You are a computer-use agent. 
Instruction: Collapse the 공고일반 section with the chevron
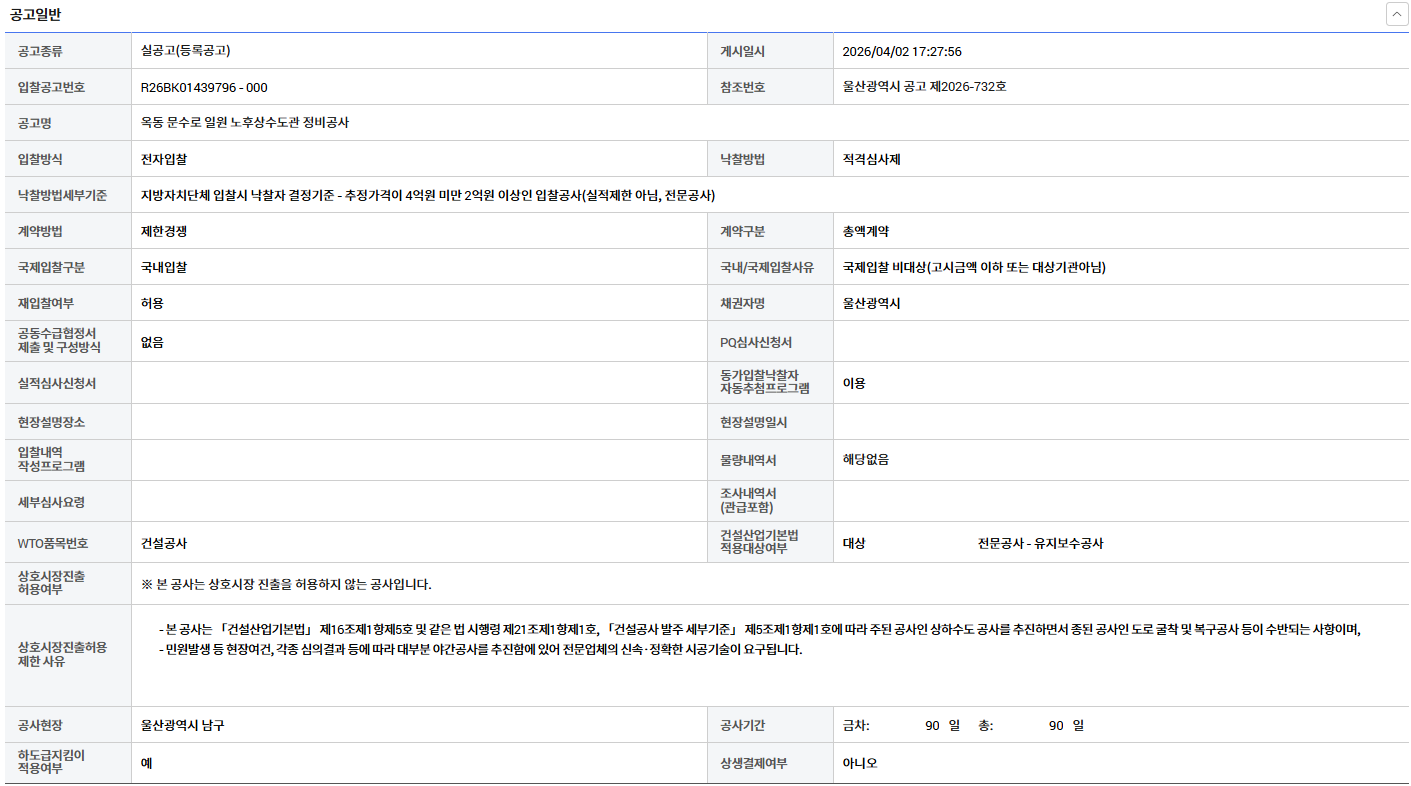(1396, 15)
